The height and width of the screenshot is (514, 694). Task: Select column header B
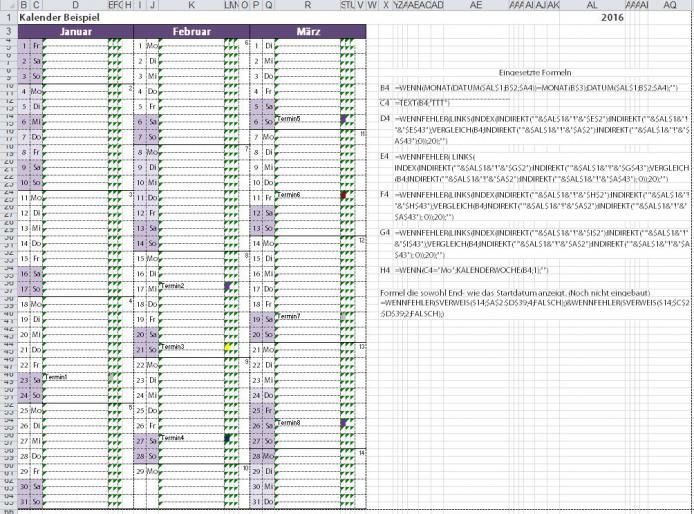(24, 5)
